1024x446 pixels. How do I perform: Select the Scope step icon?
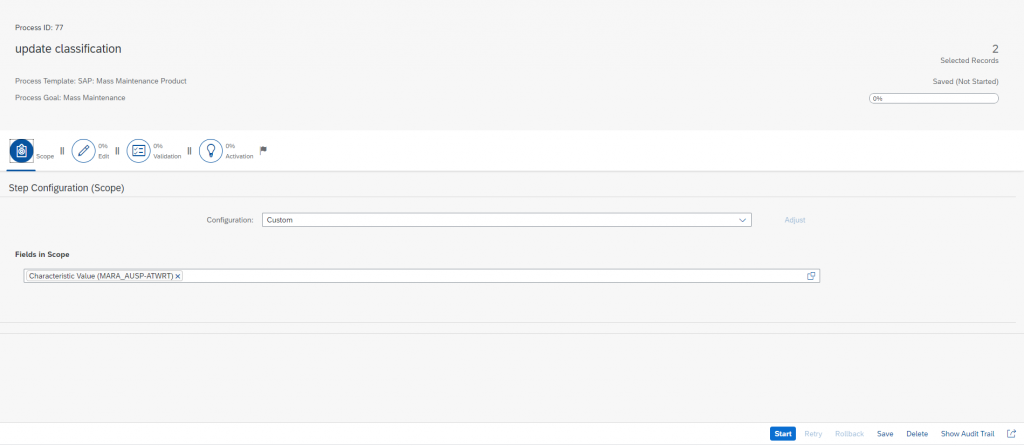[22, 151]
